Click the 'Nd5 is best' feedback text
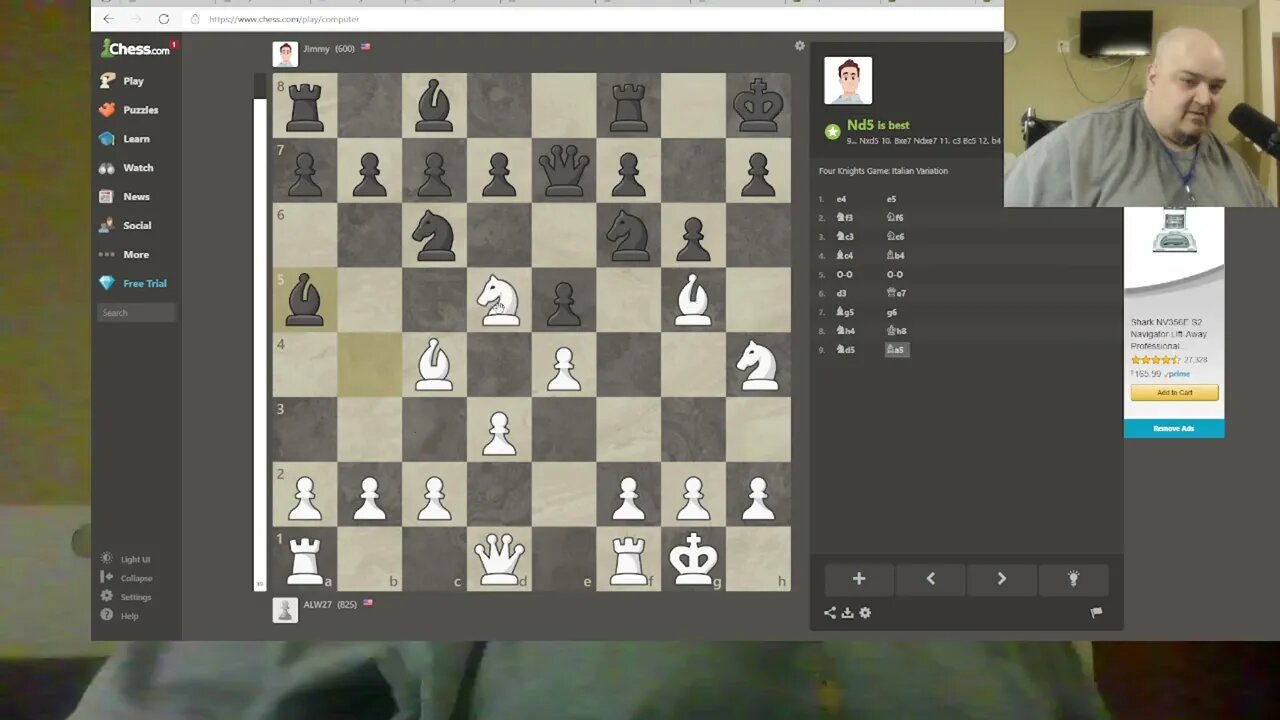The image size is (1280, 720). [878, 125]
